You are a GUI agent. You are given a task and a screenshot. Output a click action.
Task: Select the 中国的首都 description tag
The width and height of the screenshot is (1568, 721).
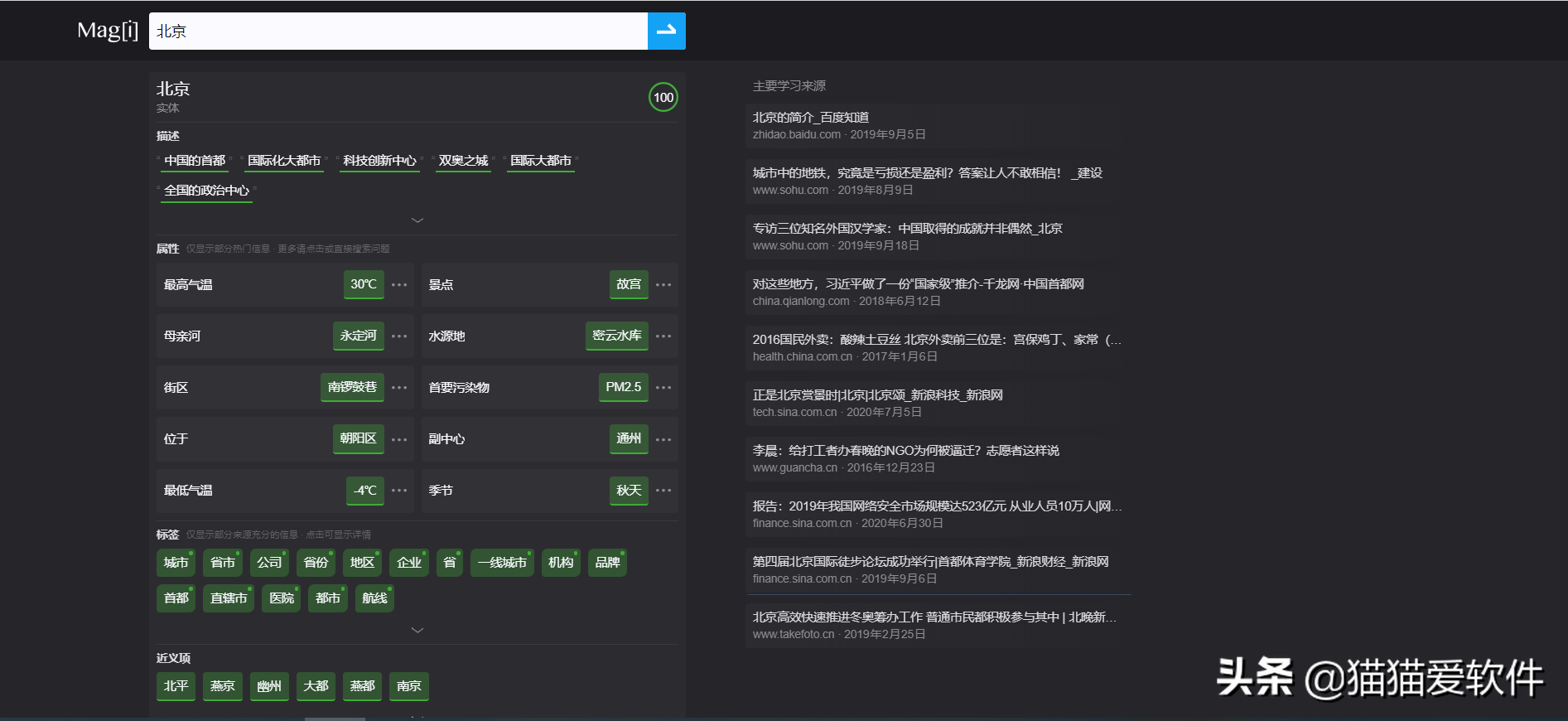195,161
